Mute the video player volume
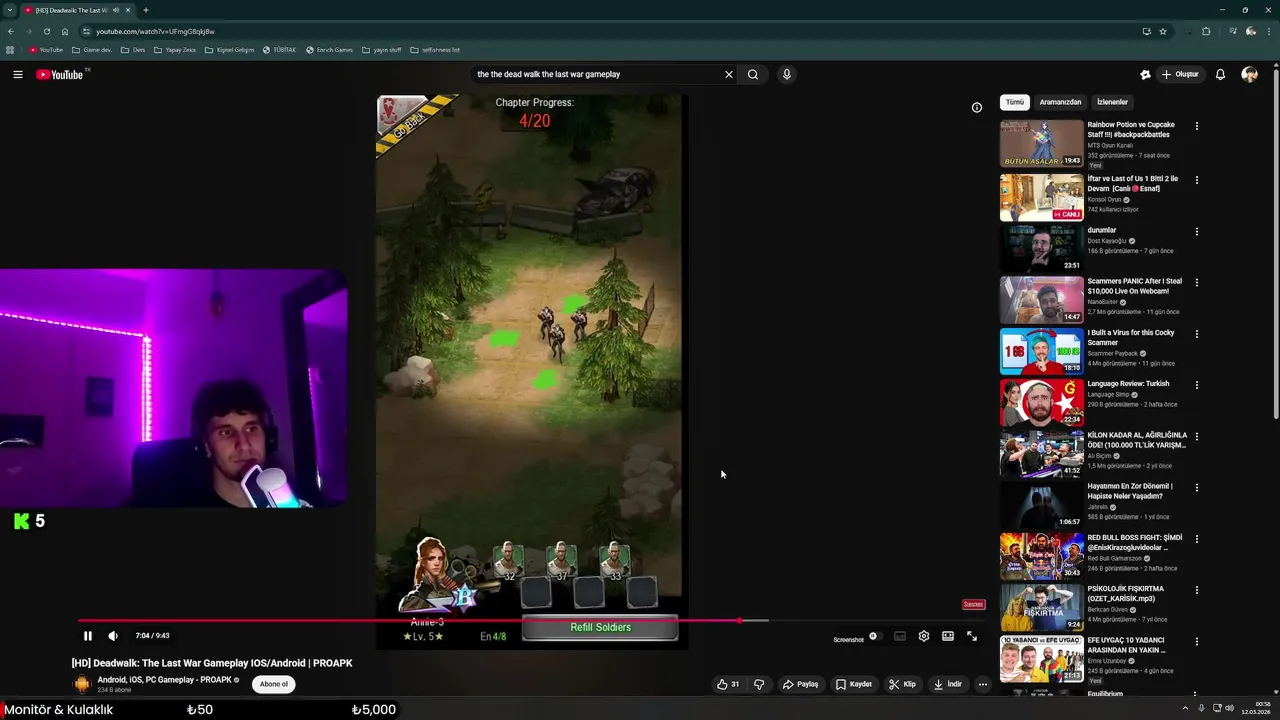 click(x=113, y=636)
